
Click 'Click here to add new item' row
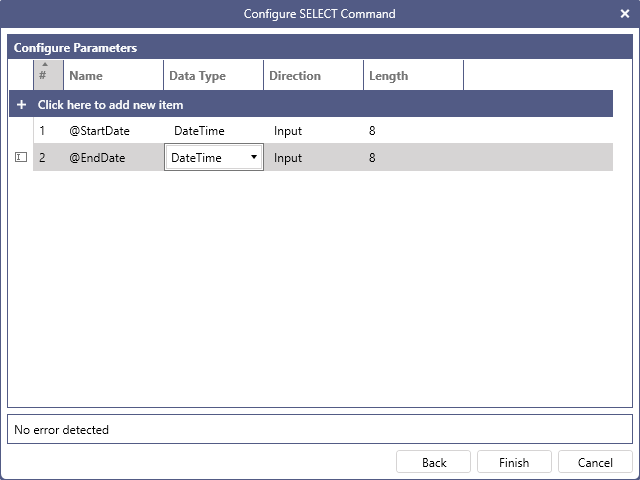(x=311, y=104)
